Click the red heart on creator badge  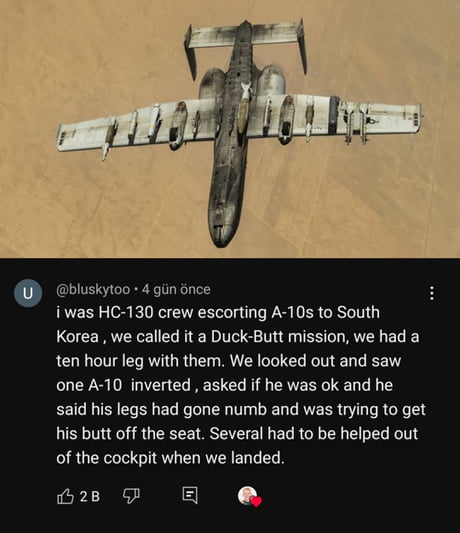click(256, 501)
